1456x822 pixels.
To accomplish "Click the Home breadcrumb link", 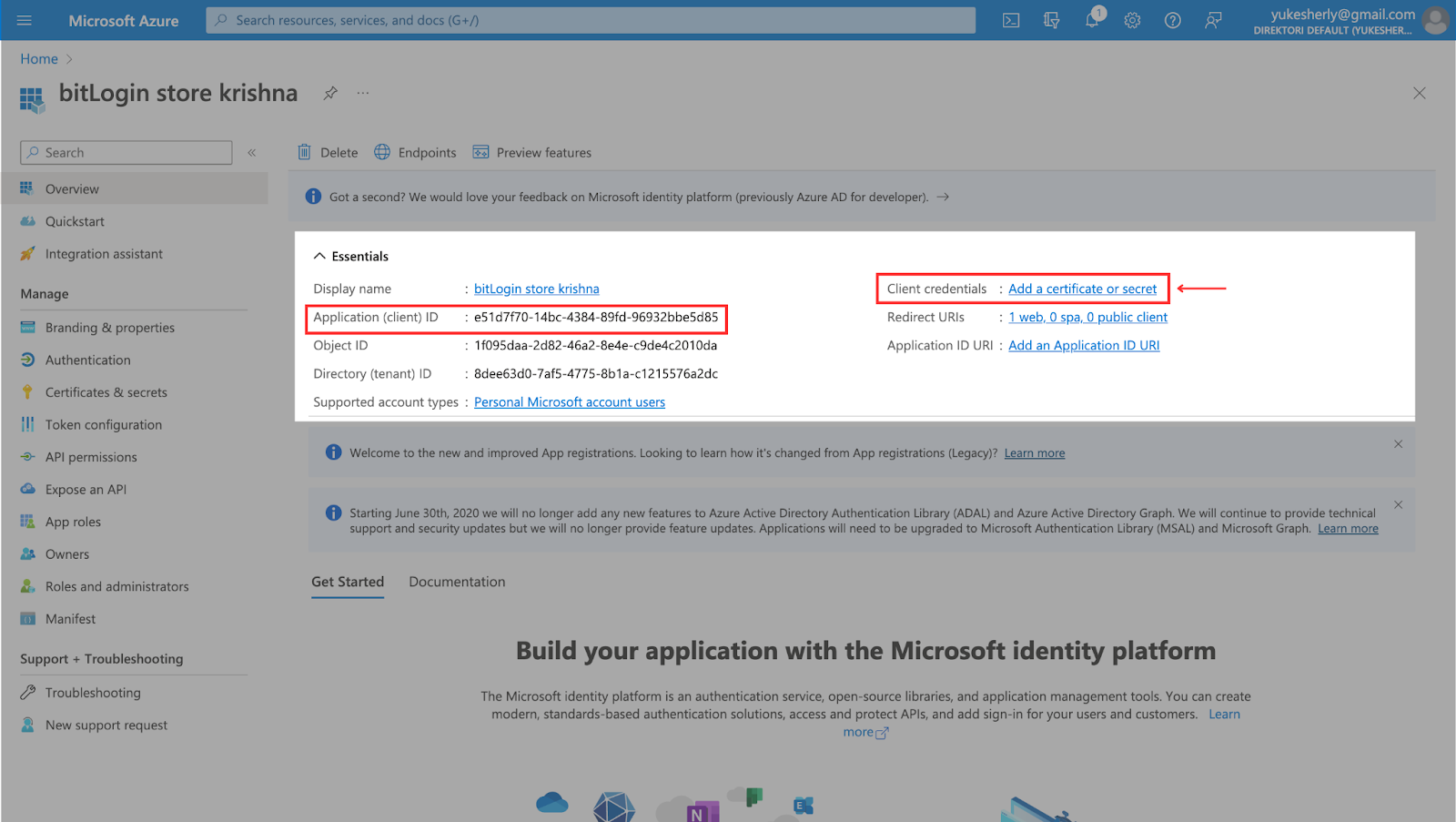I will [x=39, y=59].
